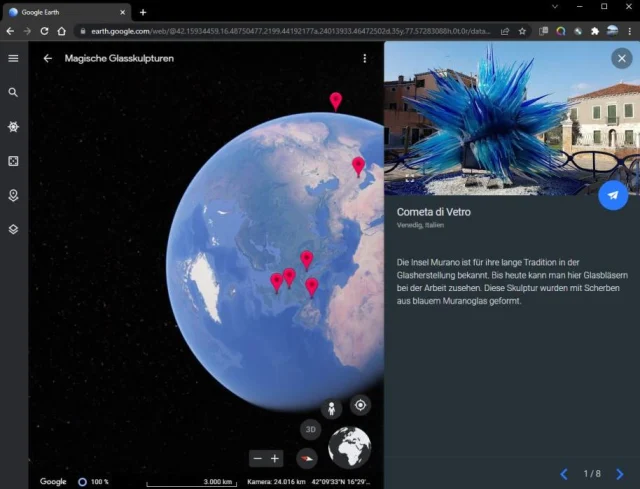
Task: Open Voyager ship's wheel icon
Action: tap(13, 127)
